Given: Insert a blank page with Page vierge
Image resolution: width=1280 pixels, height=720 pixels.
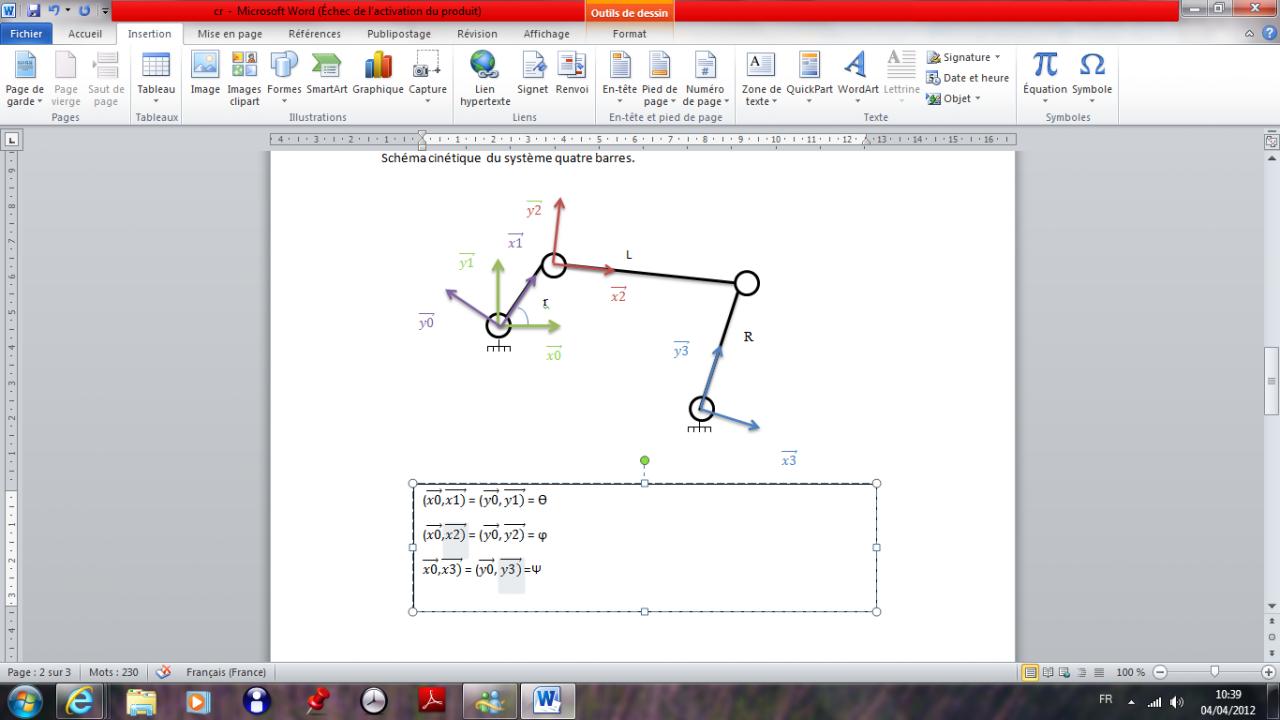Looking at the screenshot, I should pyautogui.click(x=66, y=78).
